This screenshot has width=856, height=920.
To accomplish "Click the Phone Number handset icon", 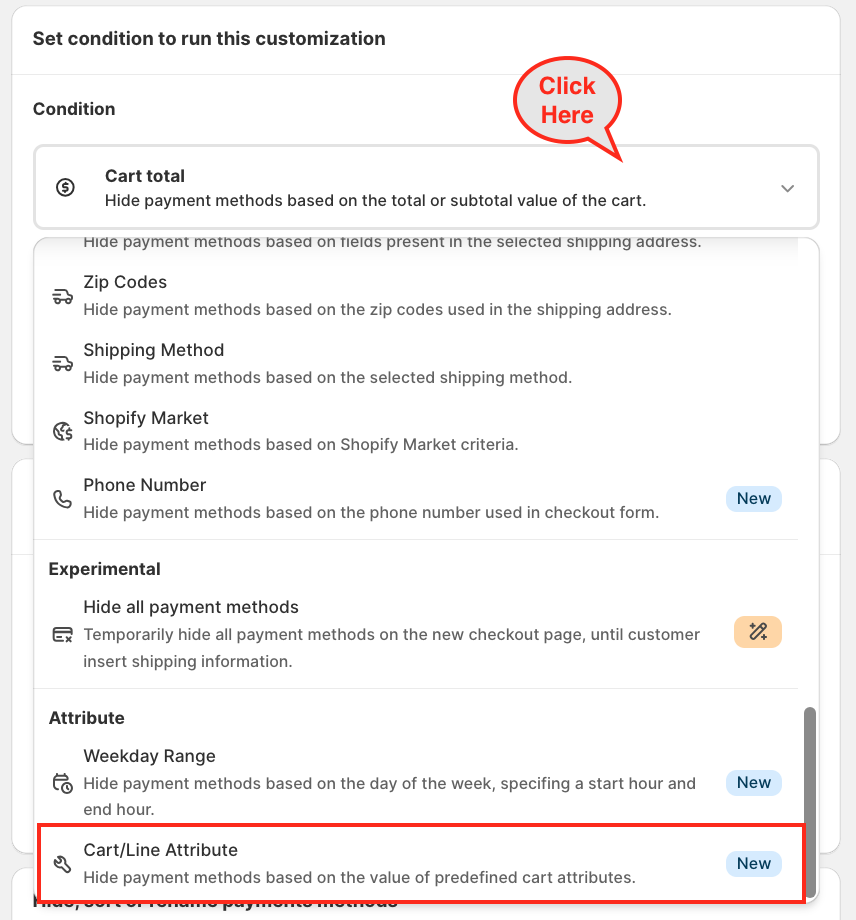I will (62, 499).
